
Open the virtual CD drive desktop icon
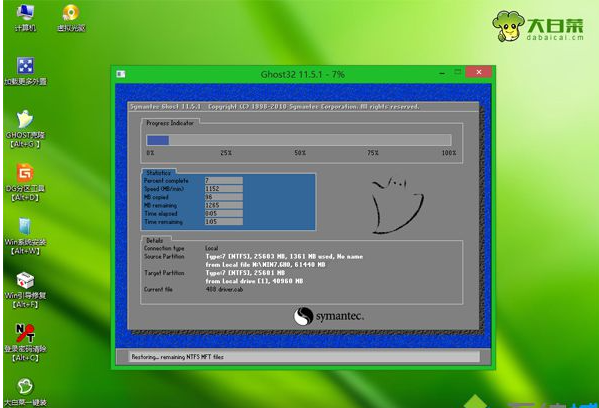71,18
